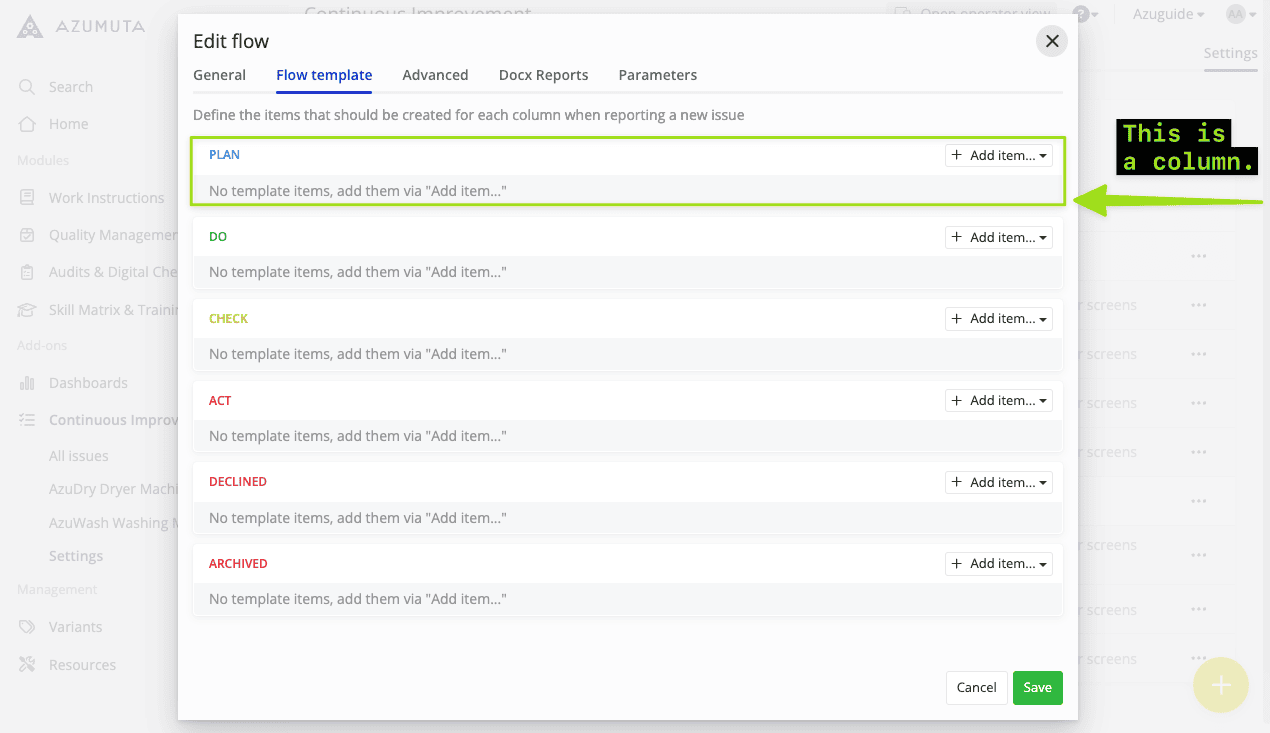Switch to the General tab
This screenshot has height=733, width=1270.
pos(219,75)
